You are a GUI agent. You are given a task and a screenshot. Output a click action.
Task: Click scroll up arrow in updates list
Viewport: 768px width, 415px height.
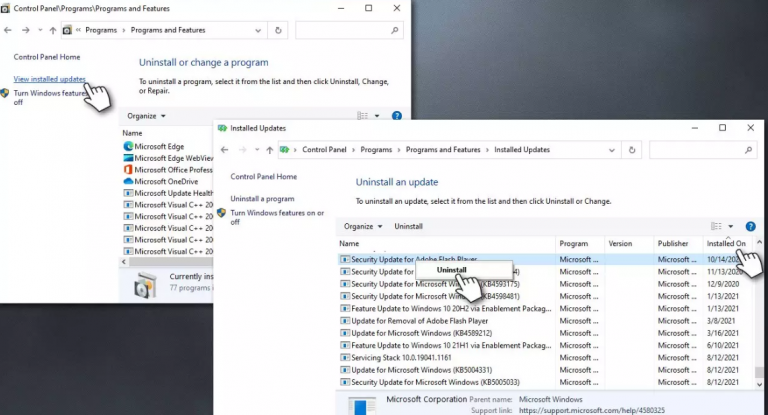[x=759, y=243]
